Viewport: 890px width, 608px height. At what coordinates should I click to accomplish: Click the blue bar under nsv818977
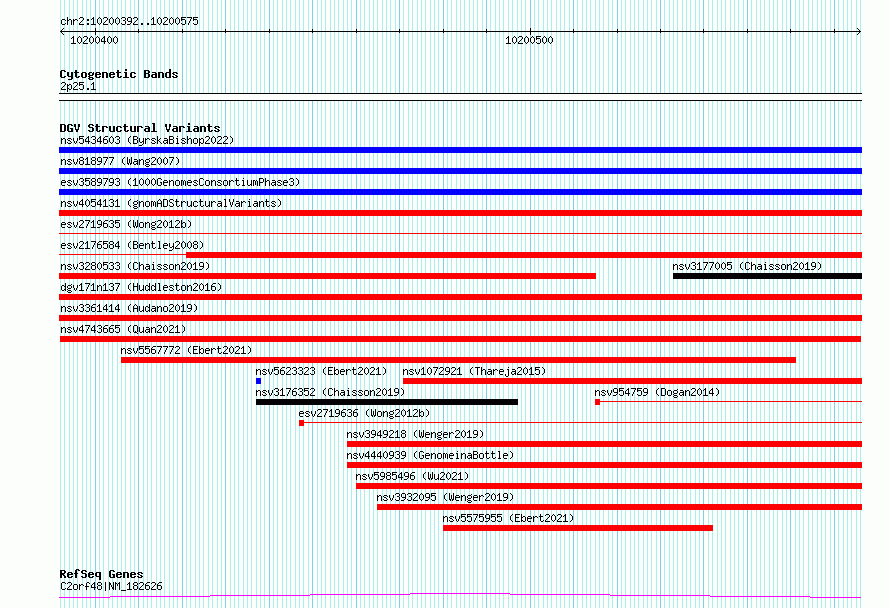coord(460,171)
